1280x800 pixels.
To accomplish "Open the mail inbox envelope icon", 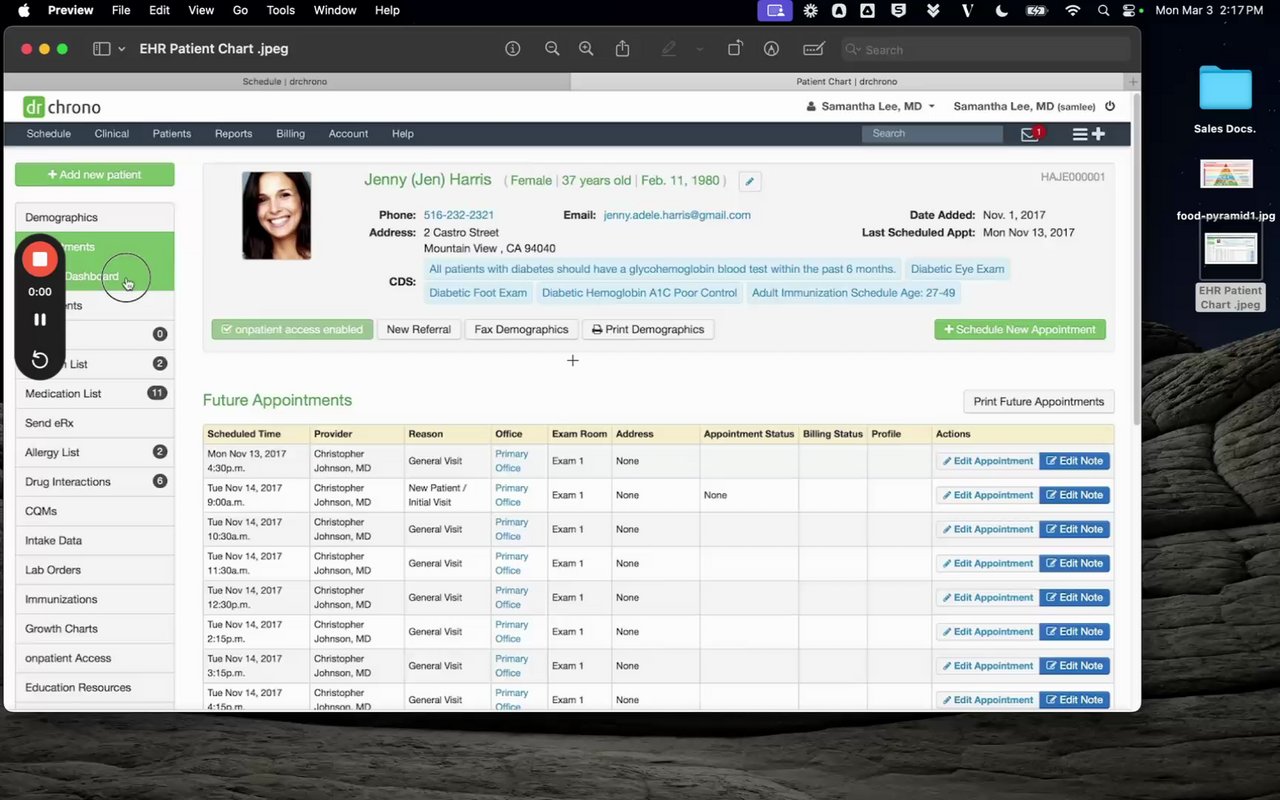I will [1030, 134].
